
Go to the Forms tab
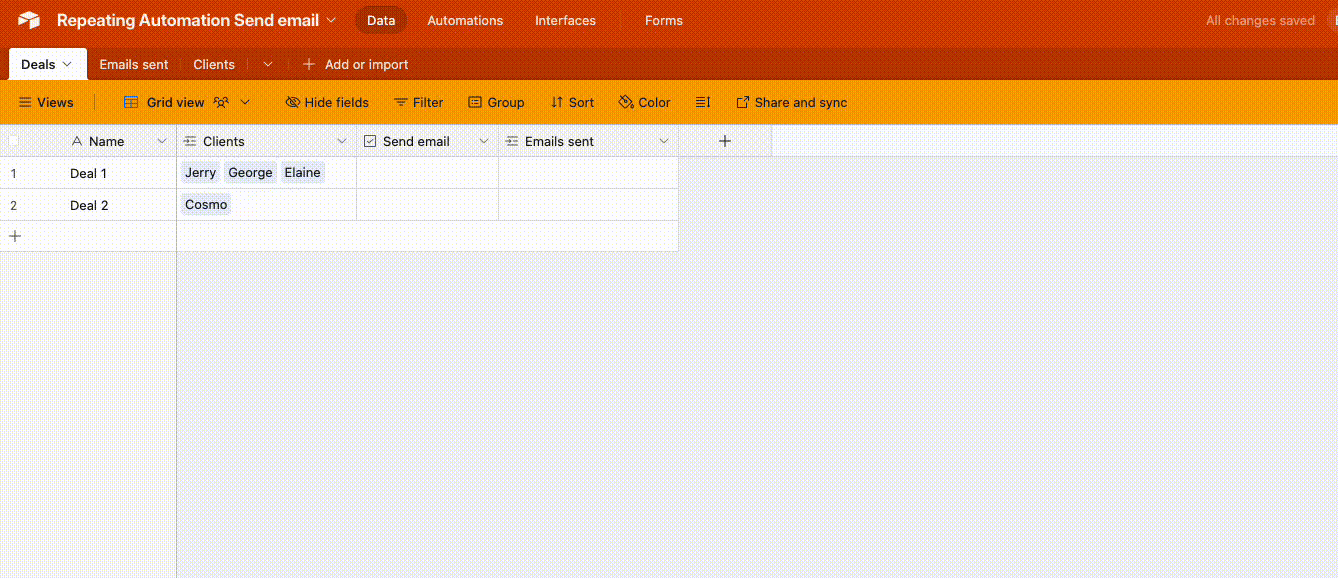pyautogui.click(x=664, y=20)
